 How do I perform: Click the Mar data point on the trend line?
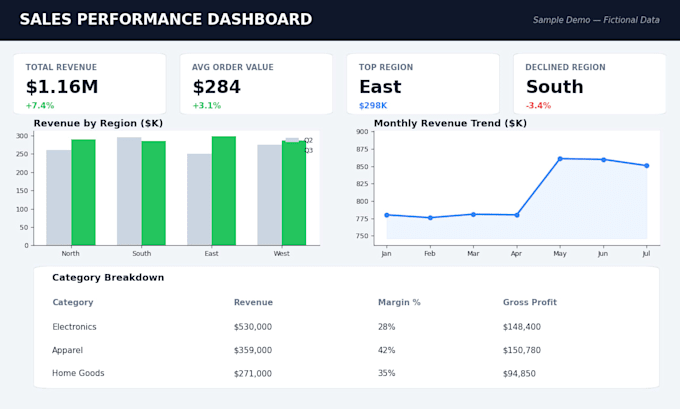(x=474, y=214)
